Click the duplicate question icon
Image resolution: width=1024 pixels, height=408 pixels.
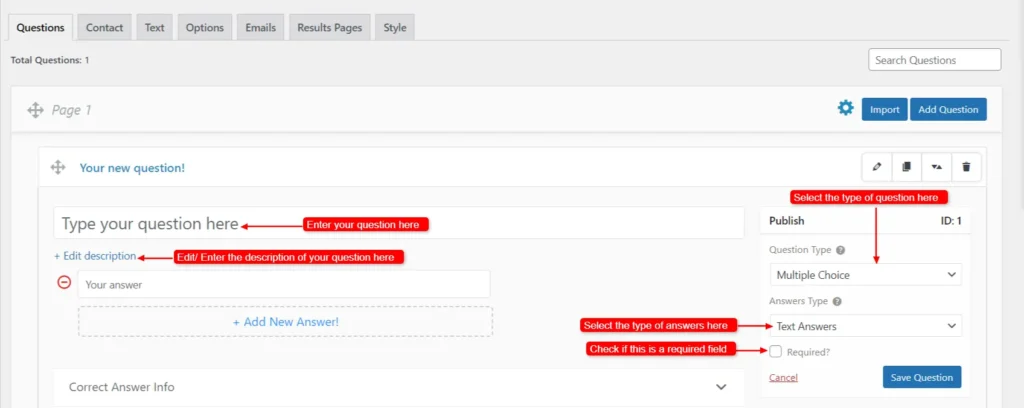pyautogui.click(x=907, y=167)
